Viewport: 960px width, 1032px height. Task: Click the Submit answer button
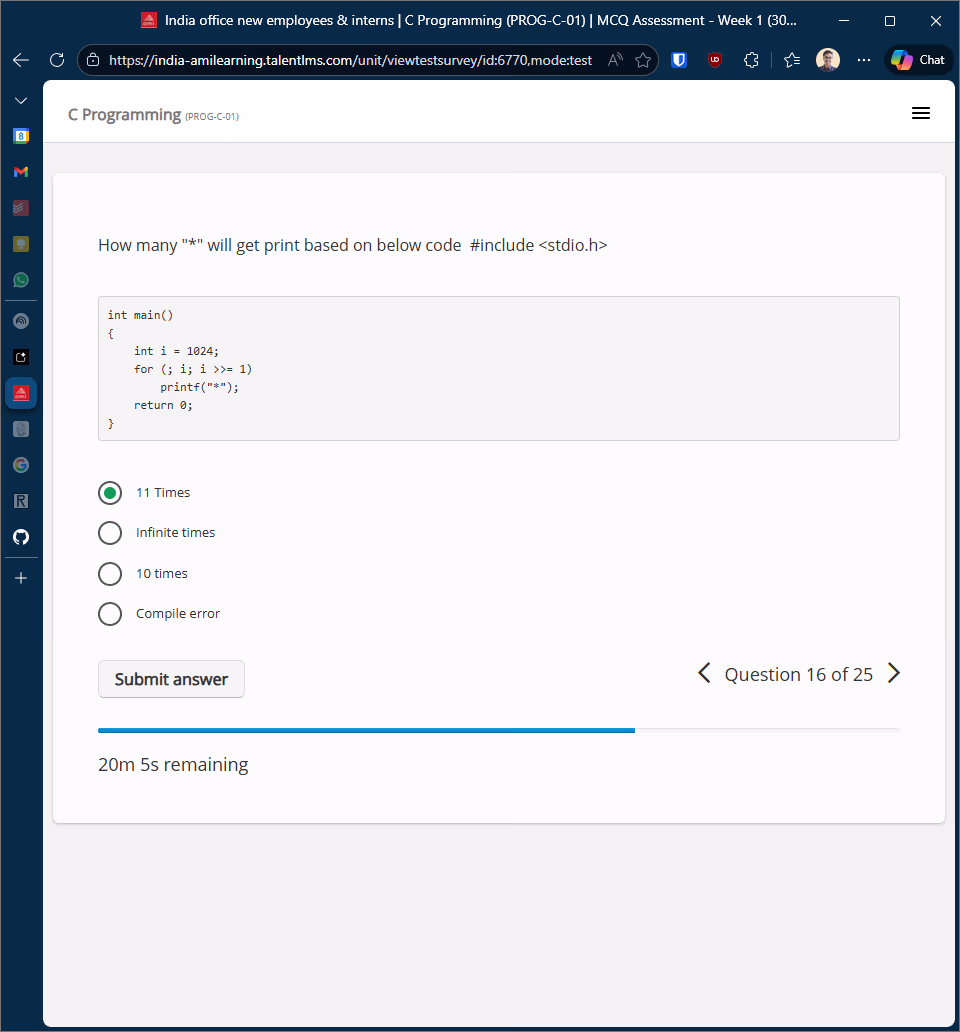click(171, 679)
